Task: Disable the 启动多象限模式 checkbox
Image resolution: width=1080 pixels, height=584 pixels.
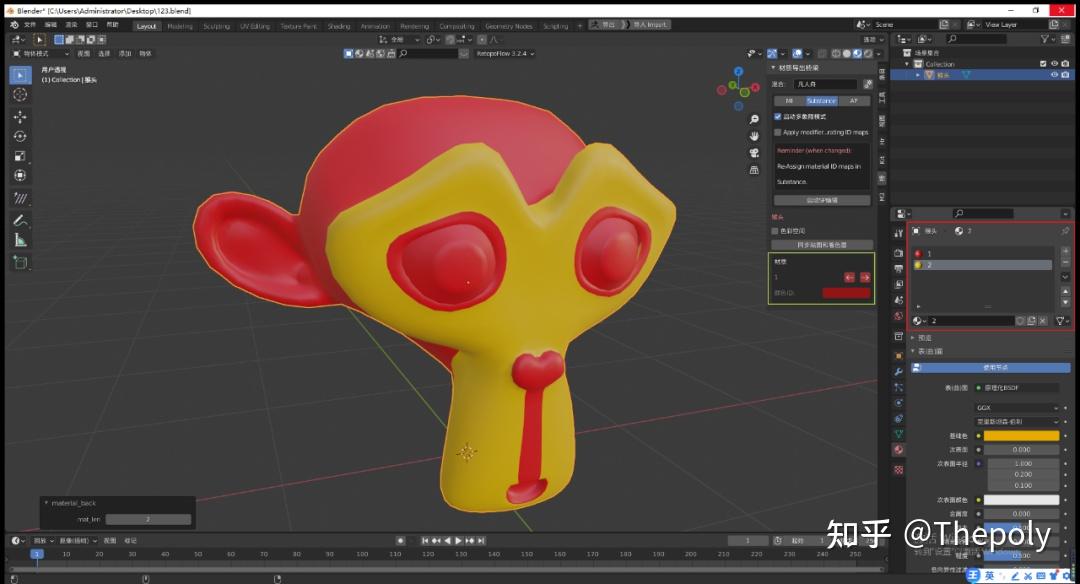Action: (x=777, y=115)
